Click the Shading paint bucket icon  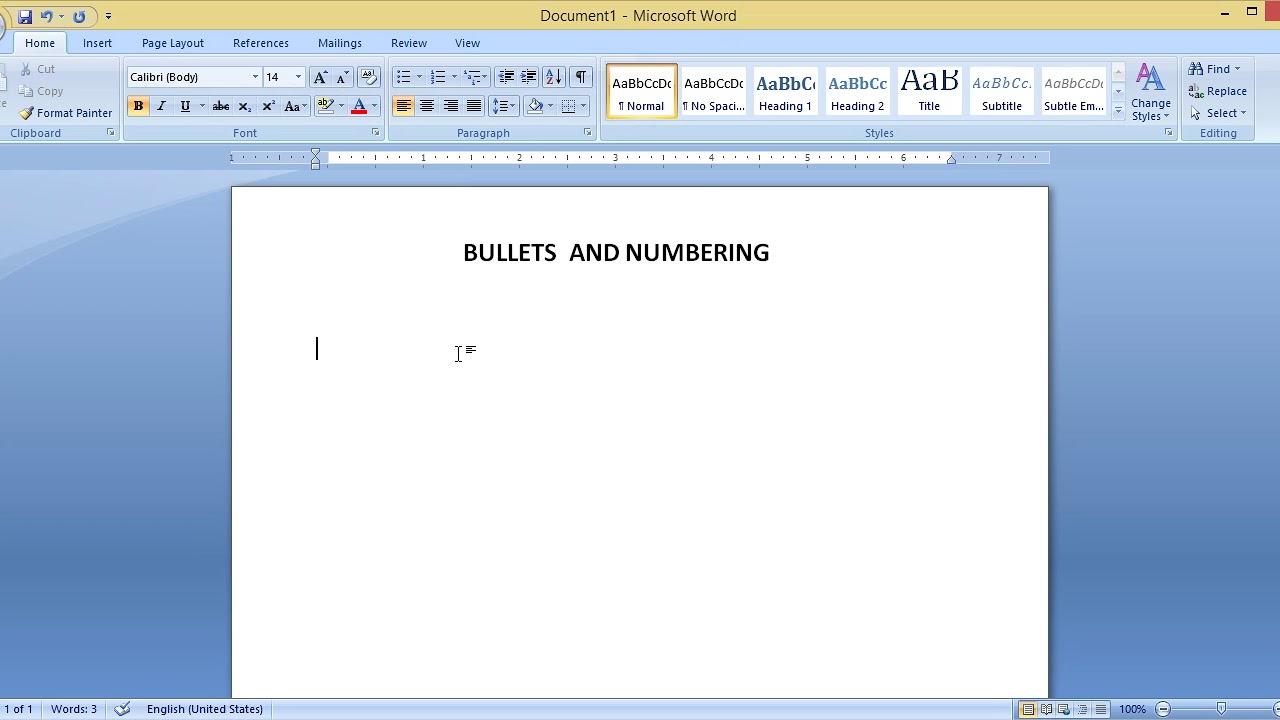click(535, 106)
